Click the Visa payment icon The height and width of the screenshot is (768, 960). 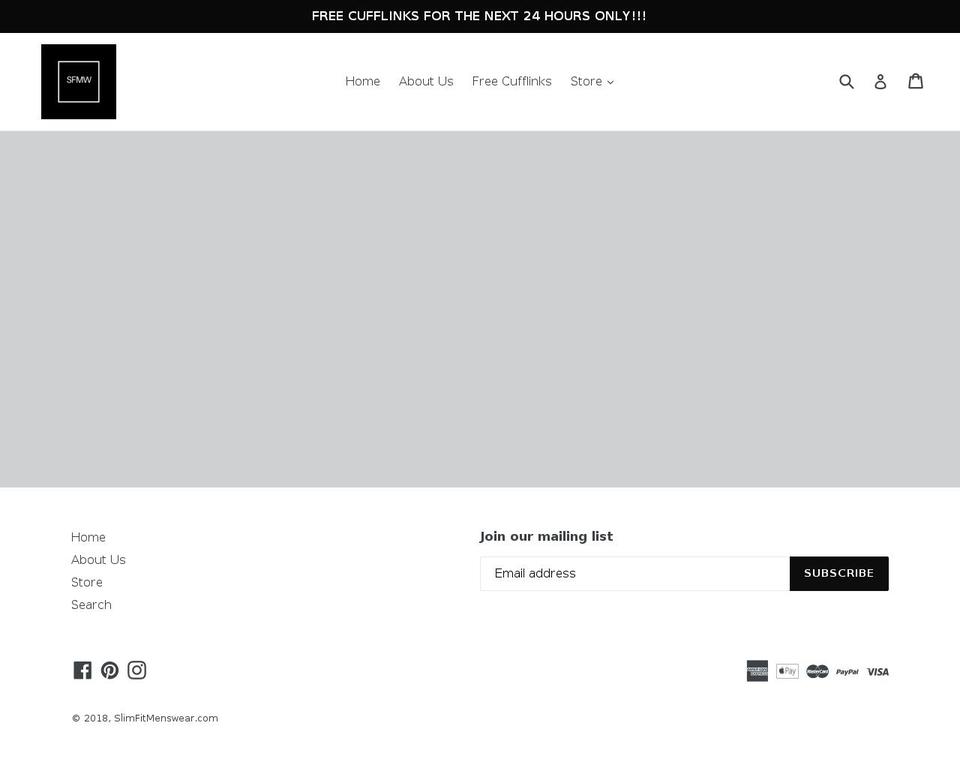coord(878,672)
